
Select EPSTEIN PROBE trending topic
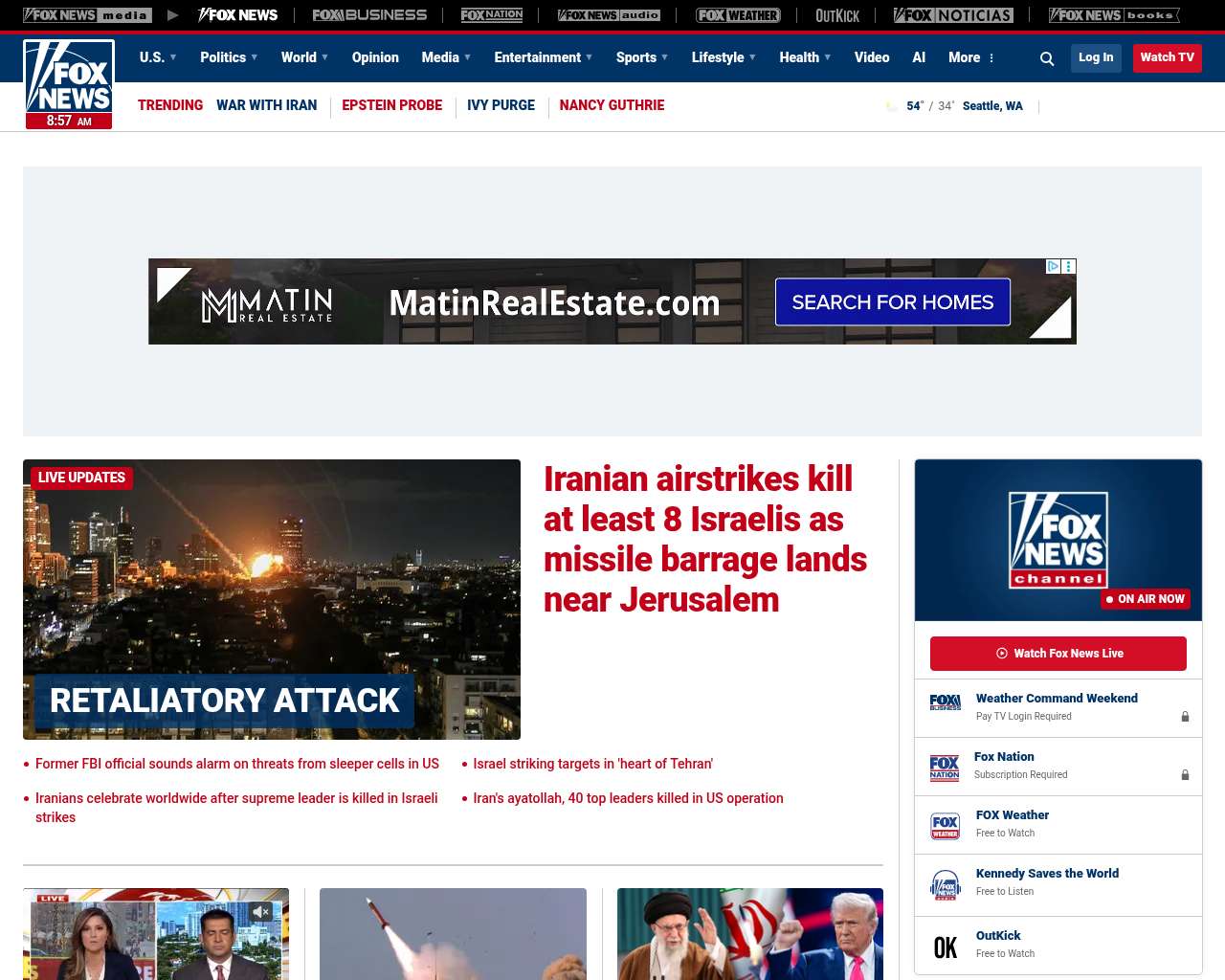pyautogui.click(x=392, y=105)
